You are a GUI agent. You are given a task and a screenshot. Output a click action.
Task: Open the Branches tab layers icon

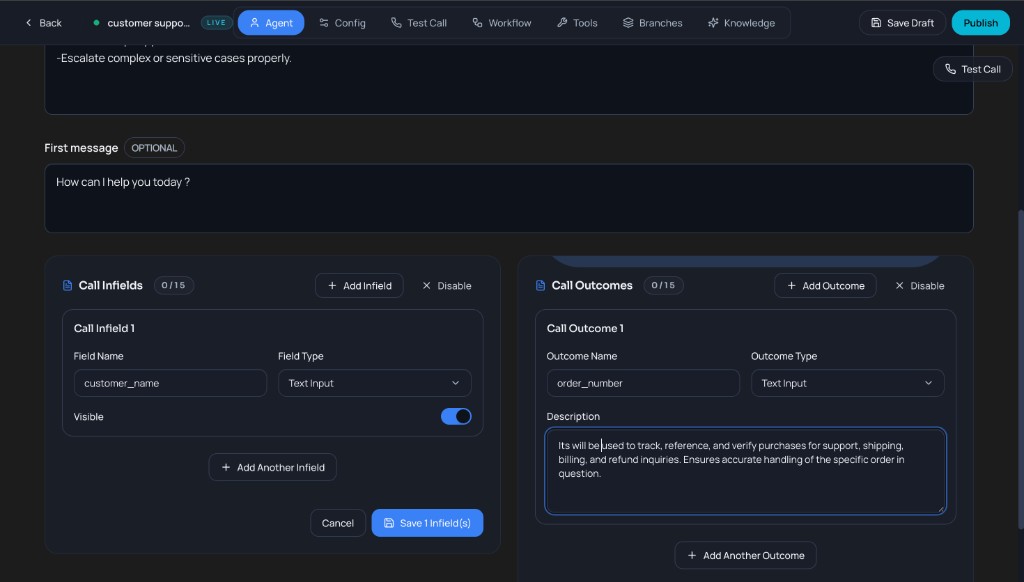click(x=628, y=23)
